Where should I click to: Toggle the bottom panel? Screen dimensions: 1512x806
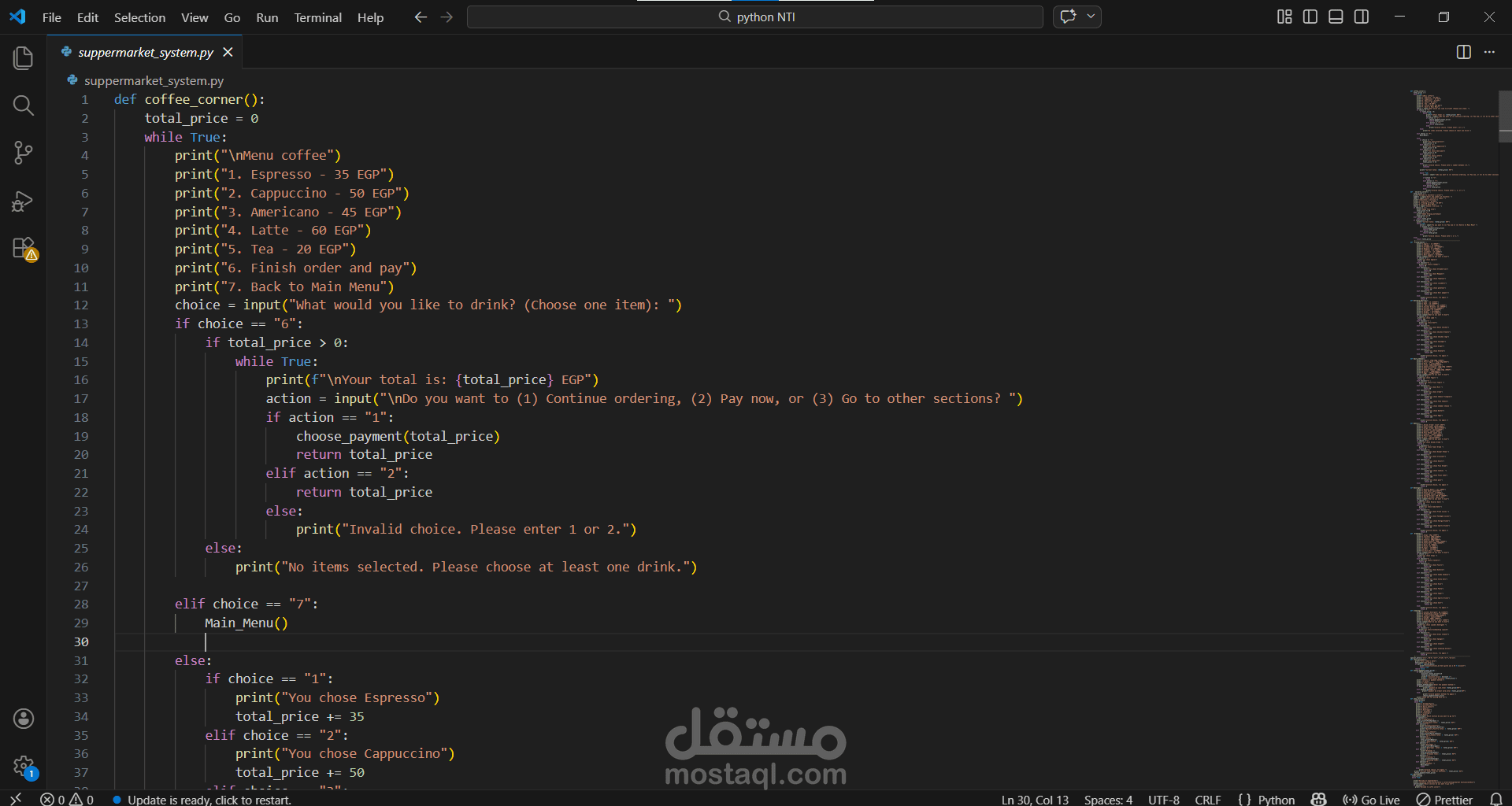coord(1336,17)
